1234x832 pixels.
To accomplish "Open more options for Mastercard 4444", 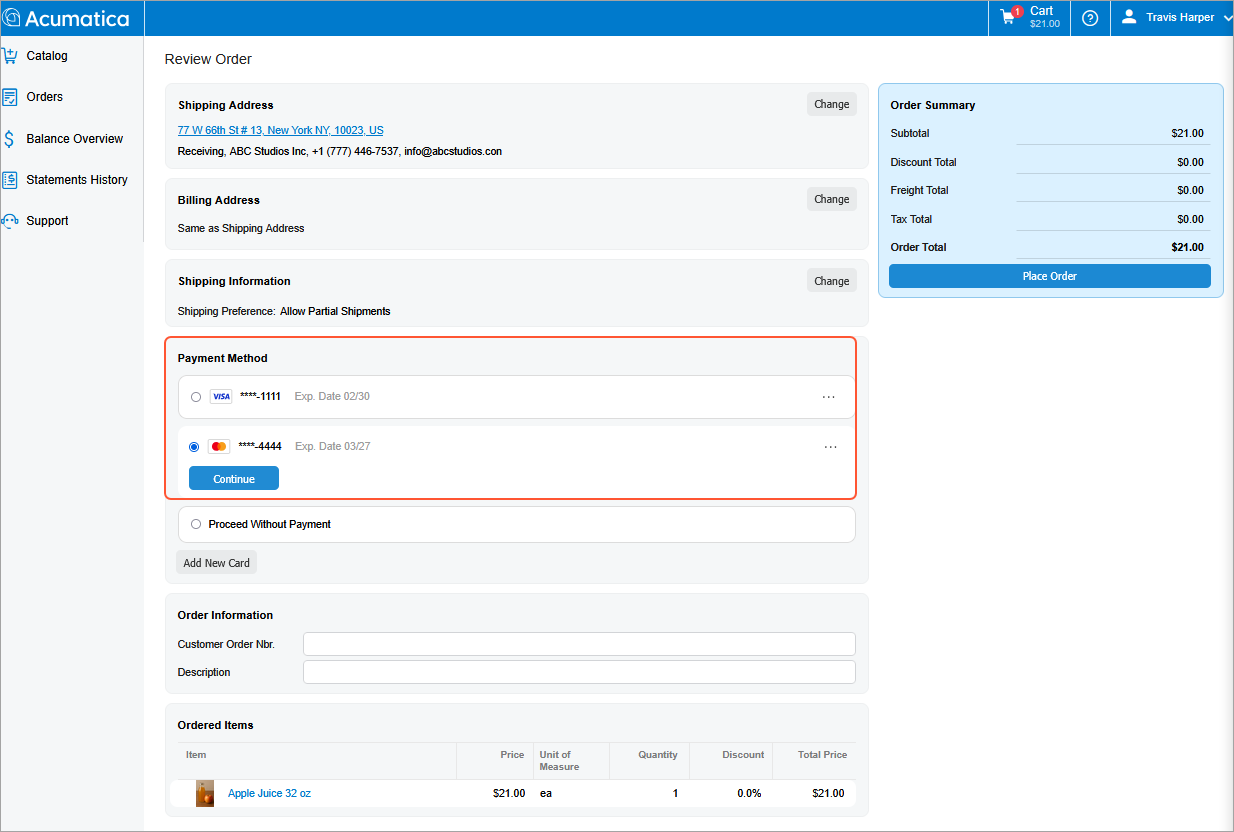I will [830, 447].
